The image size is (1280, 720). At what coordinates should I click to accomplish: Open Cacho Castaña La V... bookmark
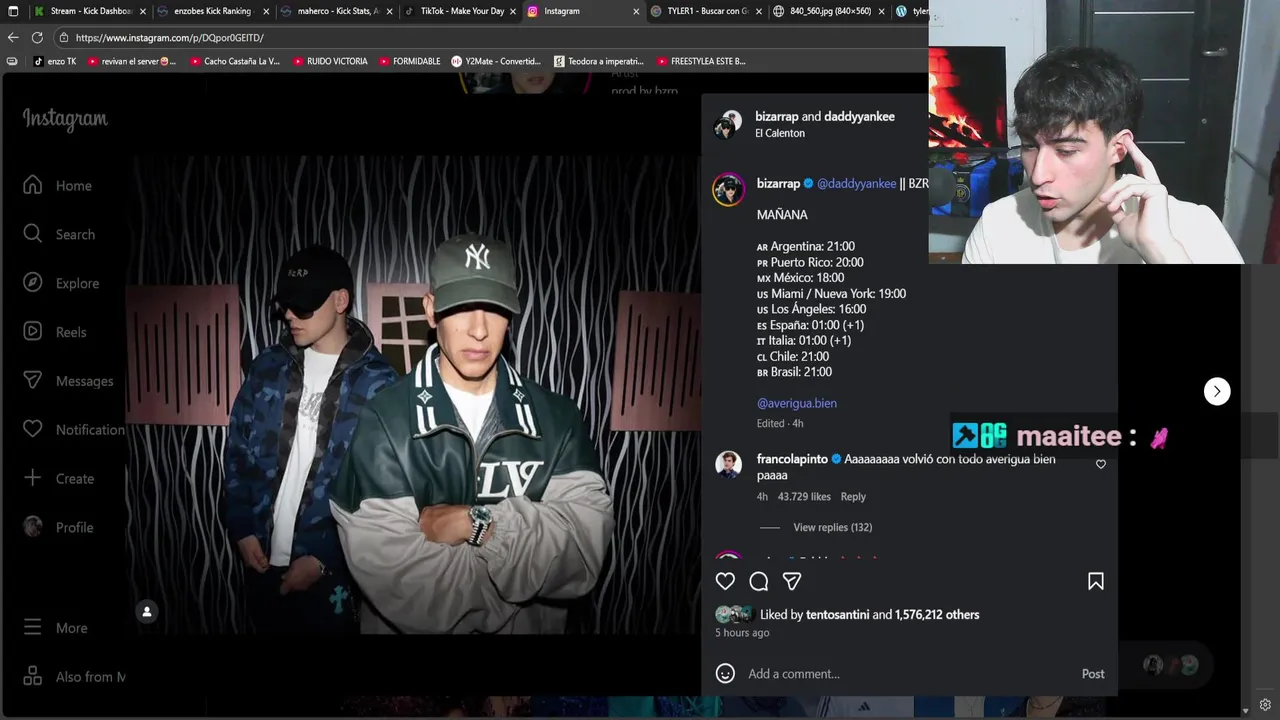[234, 61]
